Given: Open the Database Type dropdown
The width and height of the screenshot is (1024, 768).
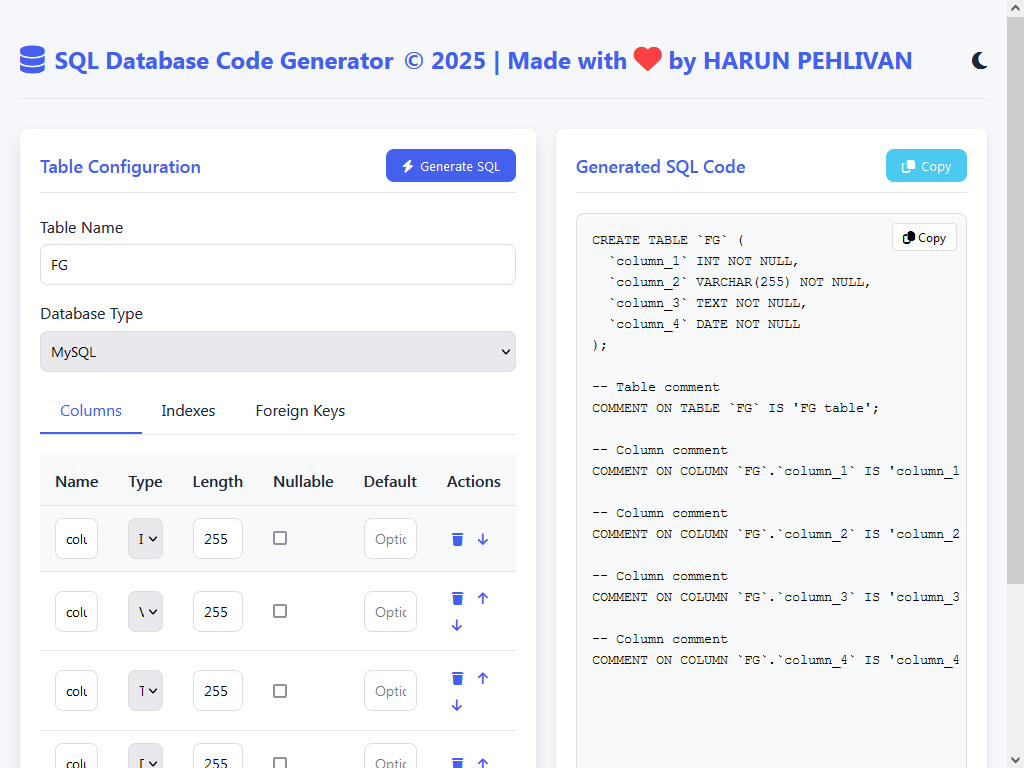Looking at the screenshot, I should pos(278,352).
